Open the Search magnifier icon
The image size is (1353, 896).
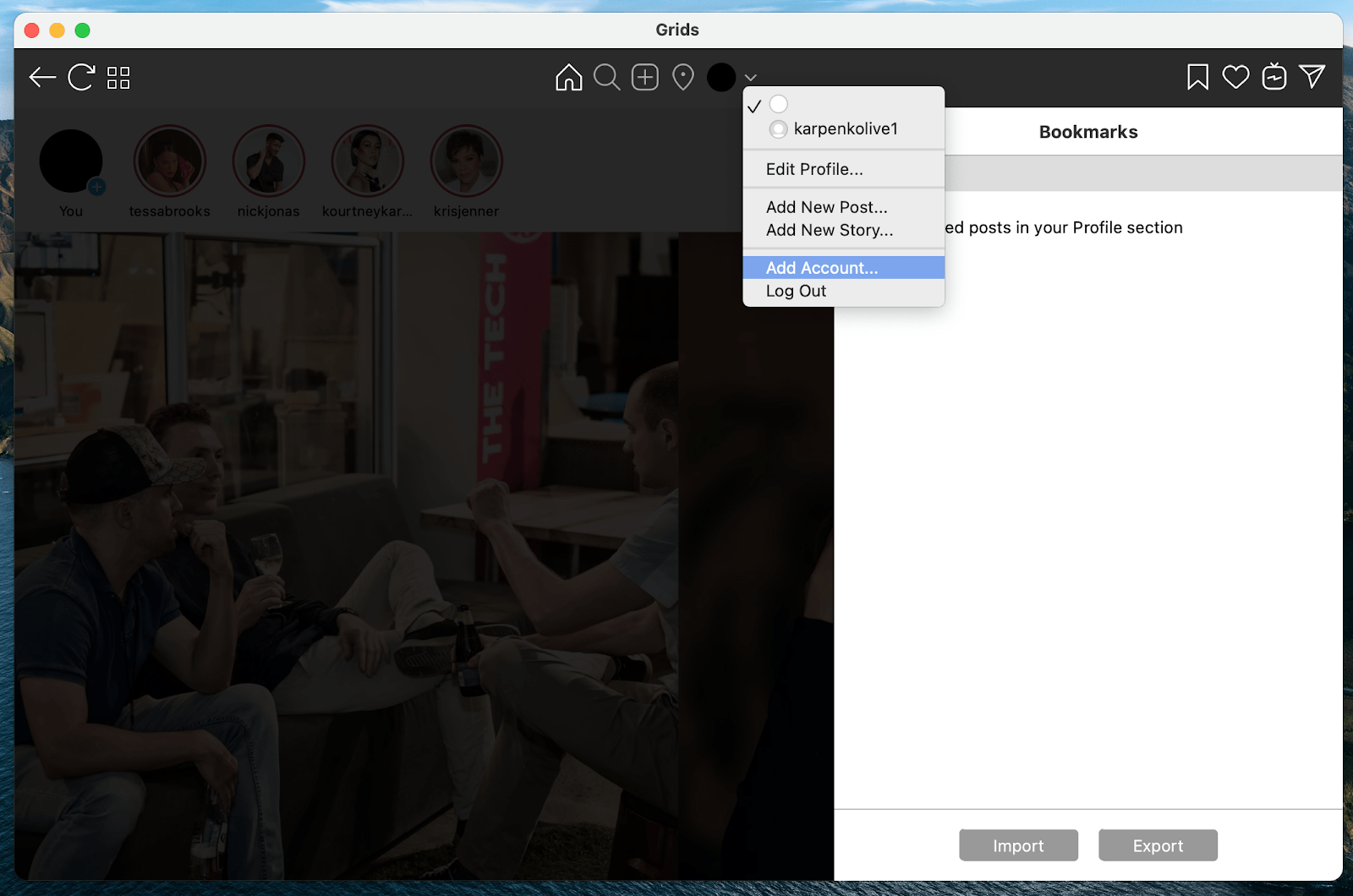pos(606,77)
